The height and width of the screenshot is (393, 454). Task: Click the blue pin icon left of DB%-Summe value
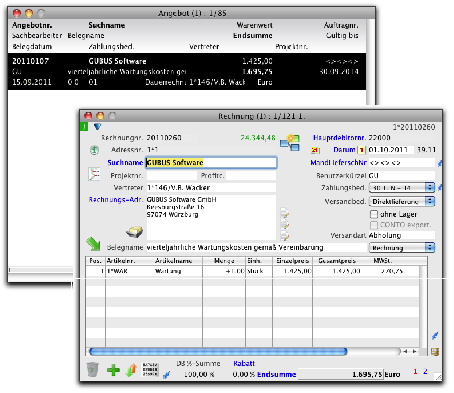166,375
